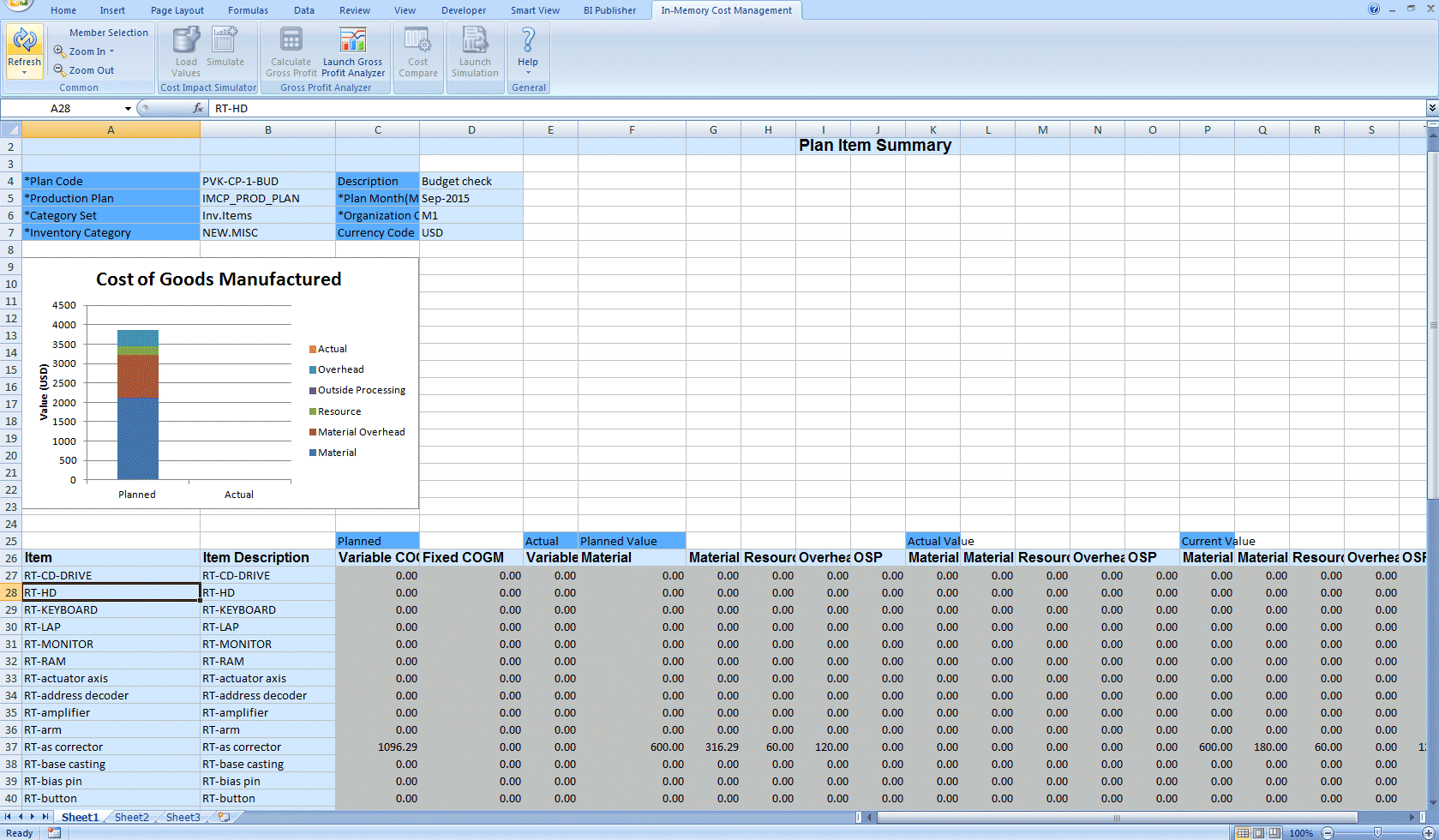Click the zoom in plus button in status bar
The width and height of the screenshot is (1439, 840).
click(x=1428, y=833)
